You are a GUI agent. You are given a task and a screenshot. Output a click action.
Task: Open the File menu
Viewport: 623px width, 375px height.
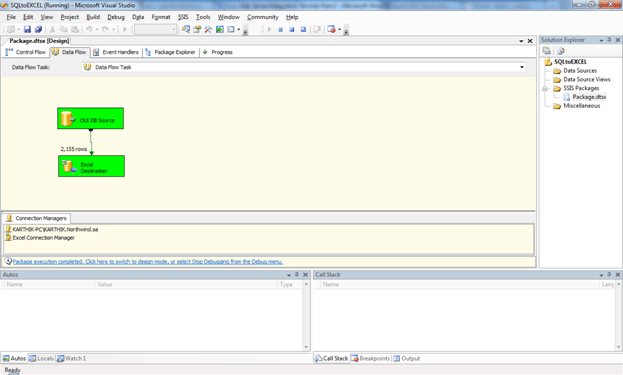tap(11, 17)
